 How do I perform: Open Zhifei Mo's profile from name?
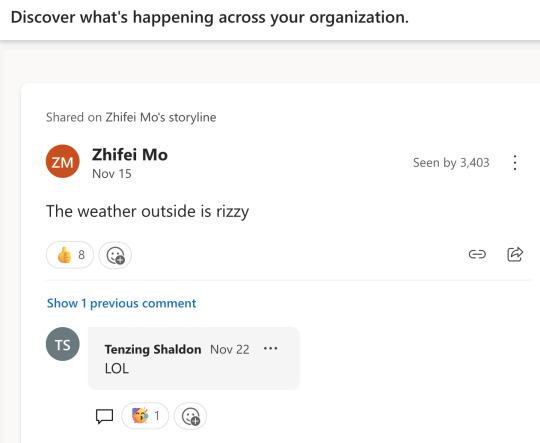130,154
